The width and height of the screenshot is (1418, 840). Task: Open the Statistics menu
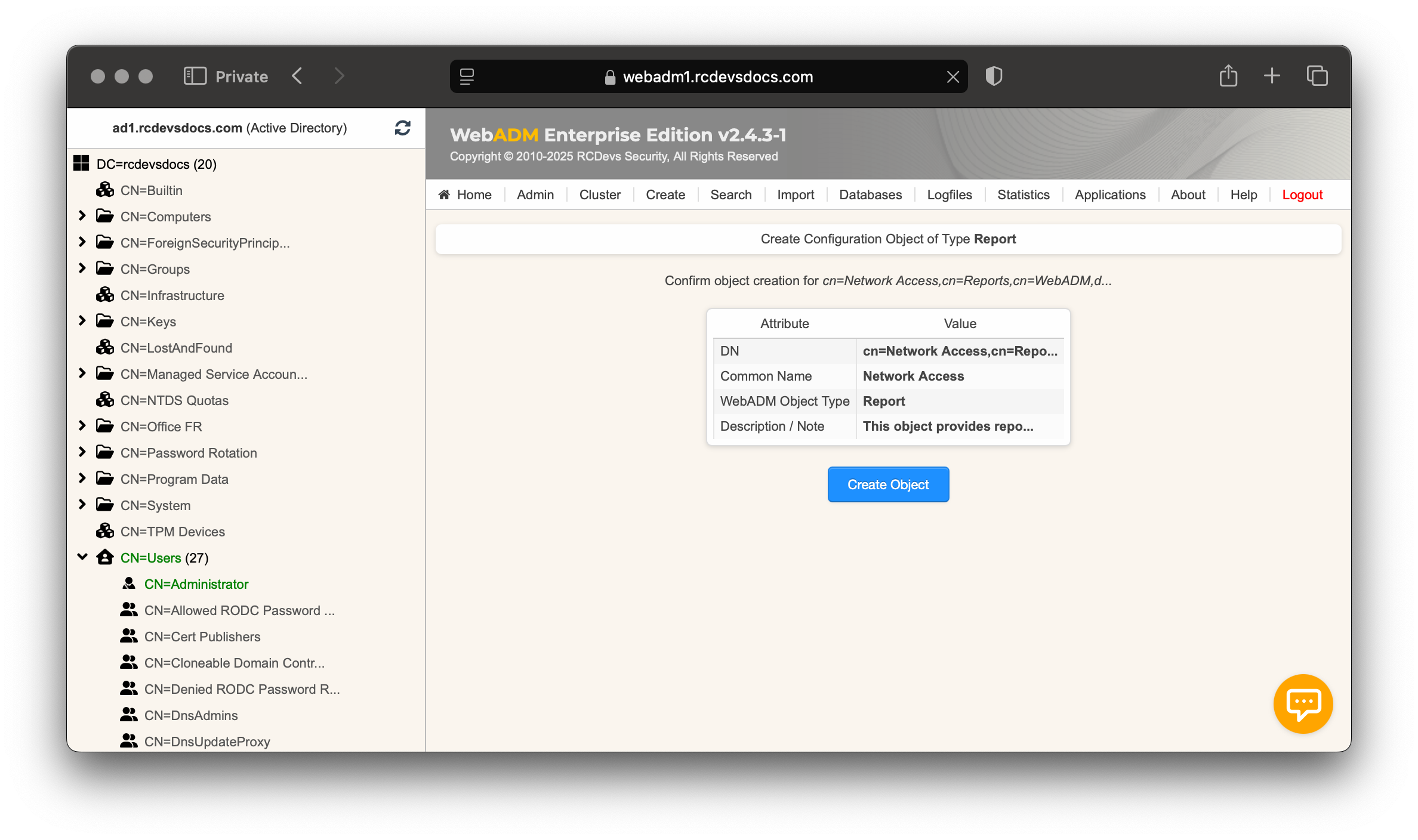(x=1024, y=194)
